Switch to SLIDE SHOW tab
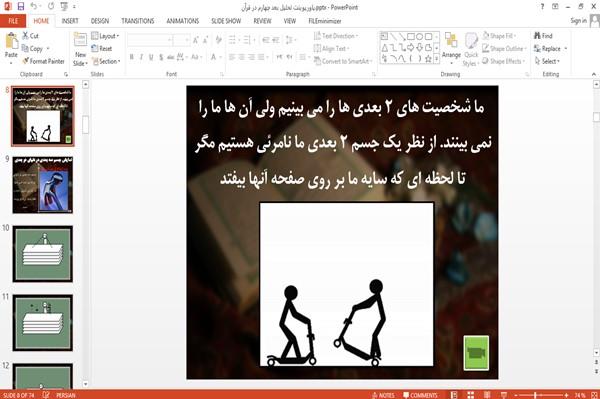 [226, 21]
